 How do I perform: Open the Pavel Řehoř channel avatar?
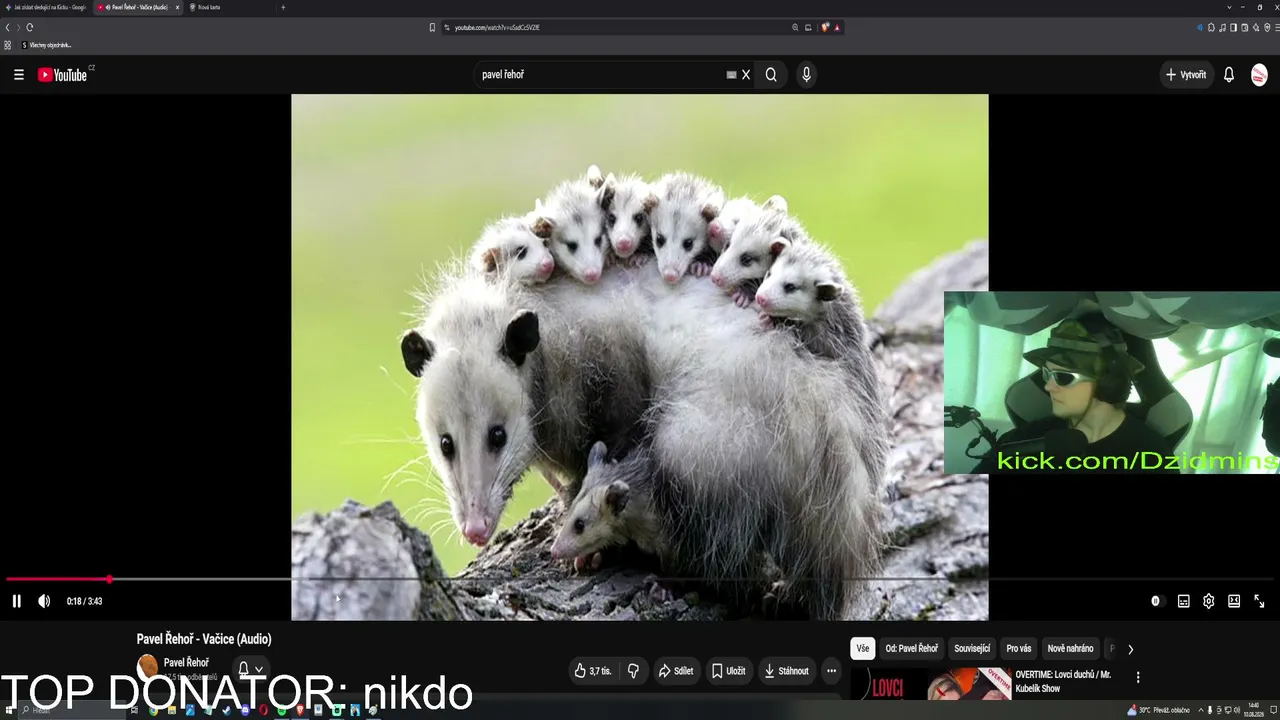pos(147,666)
